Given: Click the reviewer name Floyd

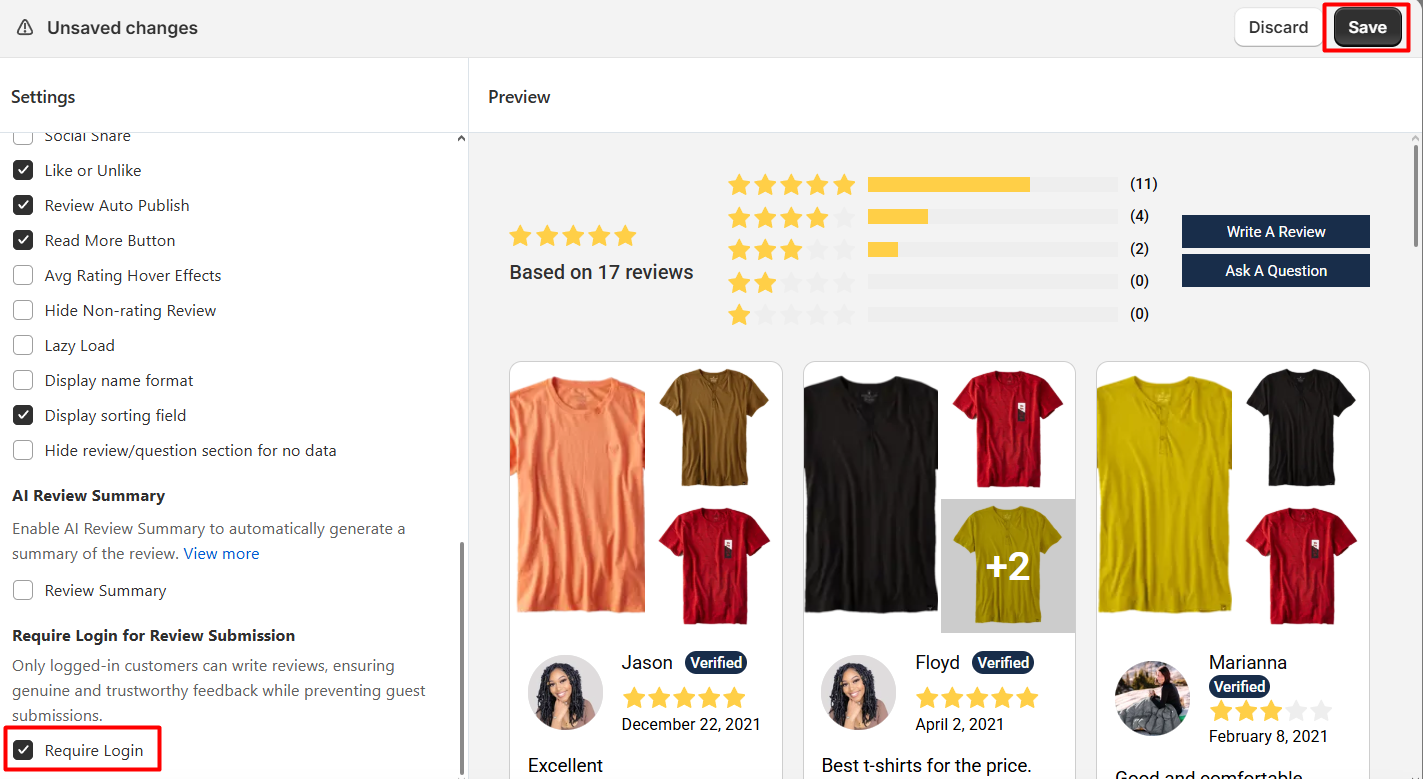Looking at the screenshot, I should tap(937, 662).
